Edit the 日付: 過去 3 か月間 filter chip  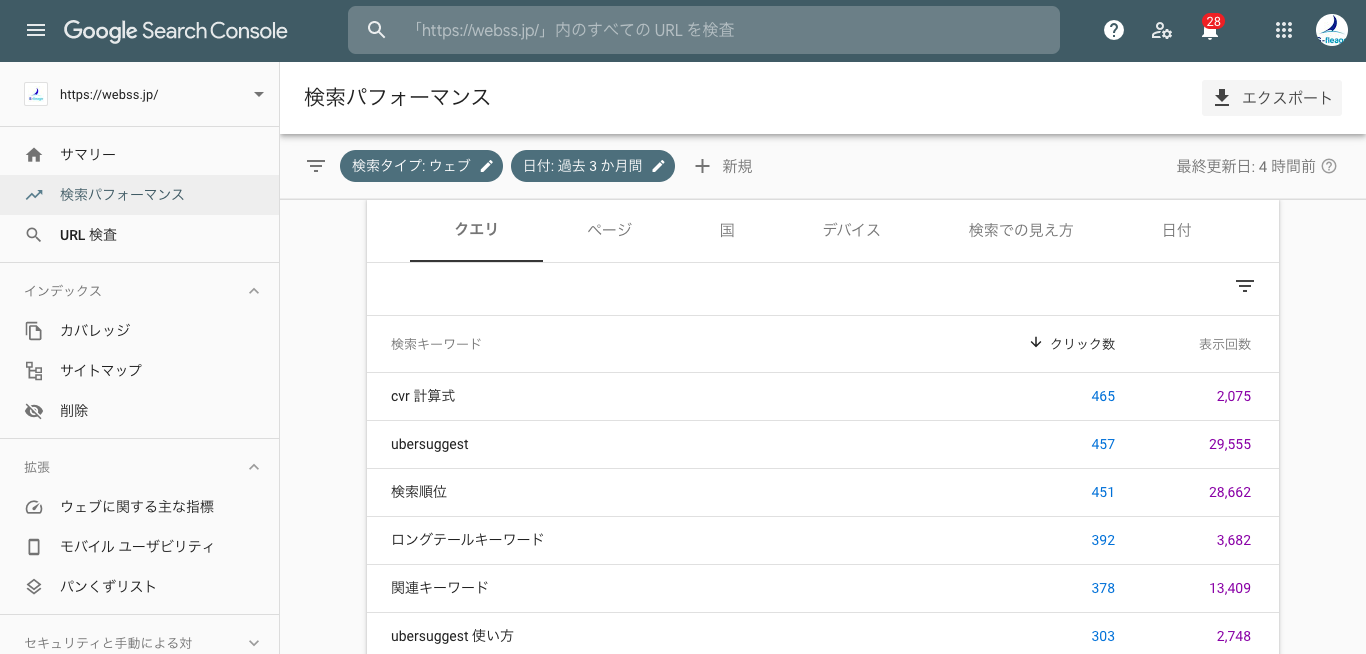pyautogui.click(x=593, y=166)
